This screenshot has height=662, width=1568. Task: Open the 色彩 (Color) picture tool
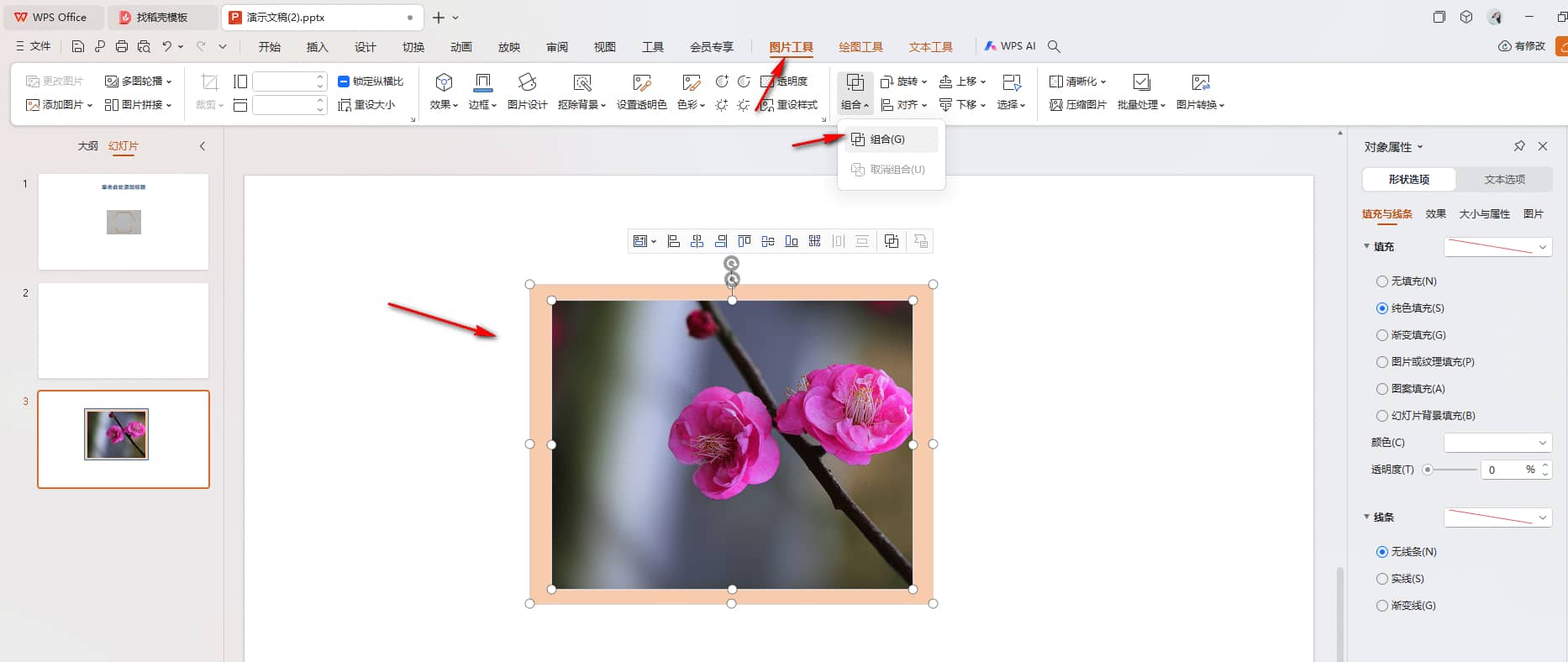691,91
